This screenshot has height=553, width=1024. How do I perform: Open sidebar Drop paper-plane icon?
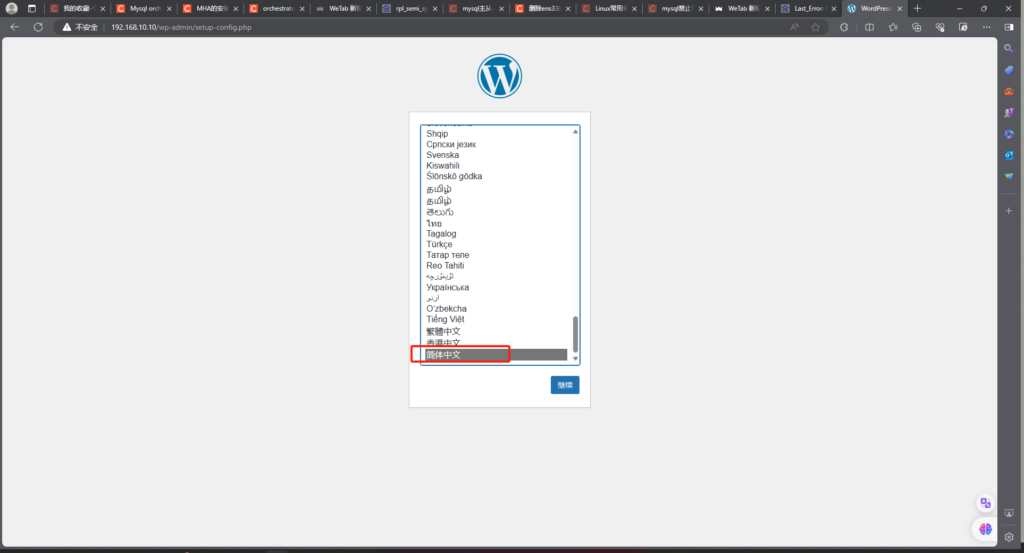1009,176
